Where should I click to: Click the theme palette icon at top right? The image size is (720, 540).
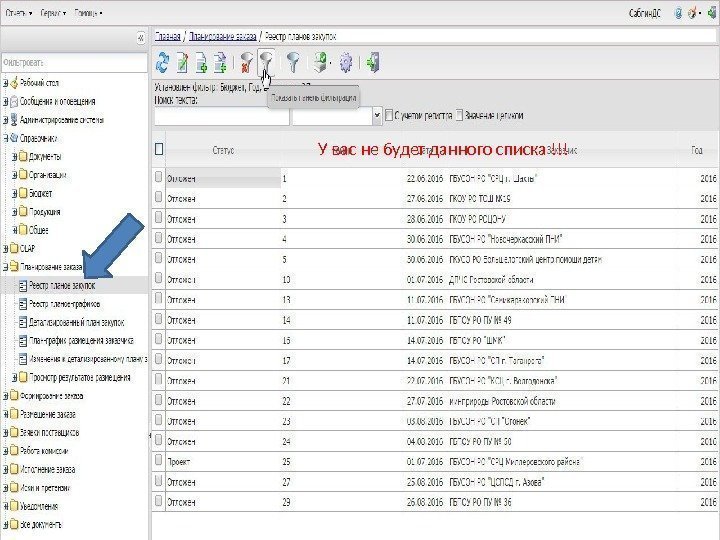[x=692, y=13]
